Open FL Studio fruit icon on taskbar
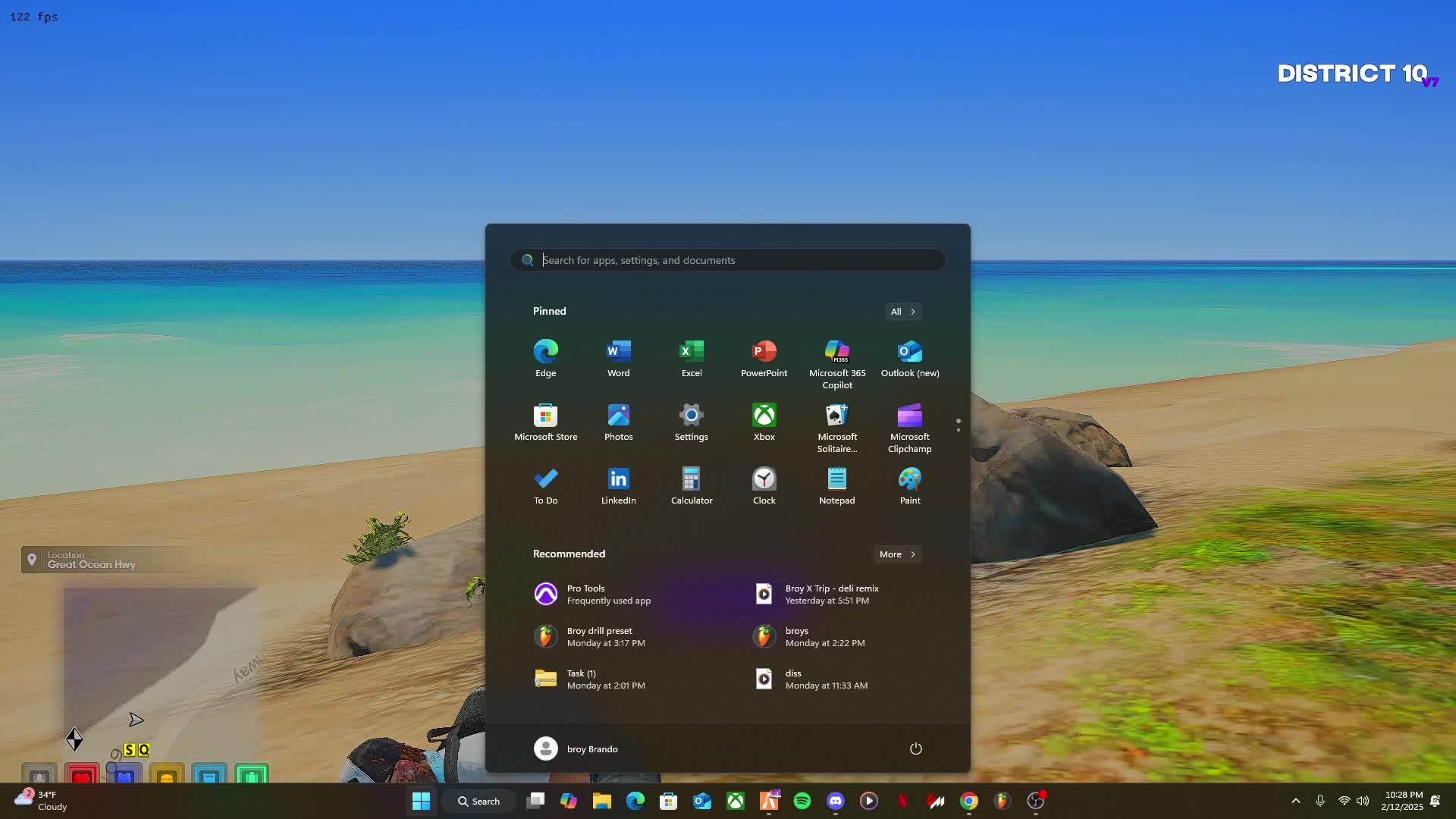The width and height of the screenshot is (1456, 819). pos(1003,801)
